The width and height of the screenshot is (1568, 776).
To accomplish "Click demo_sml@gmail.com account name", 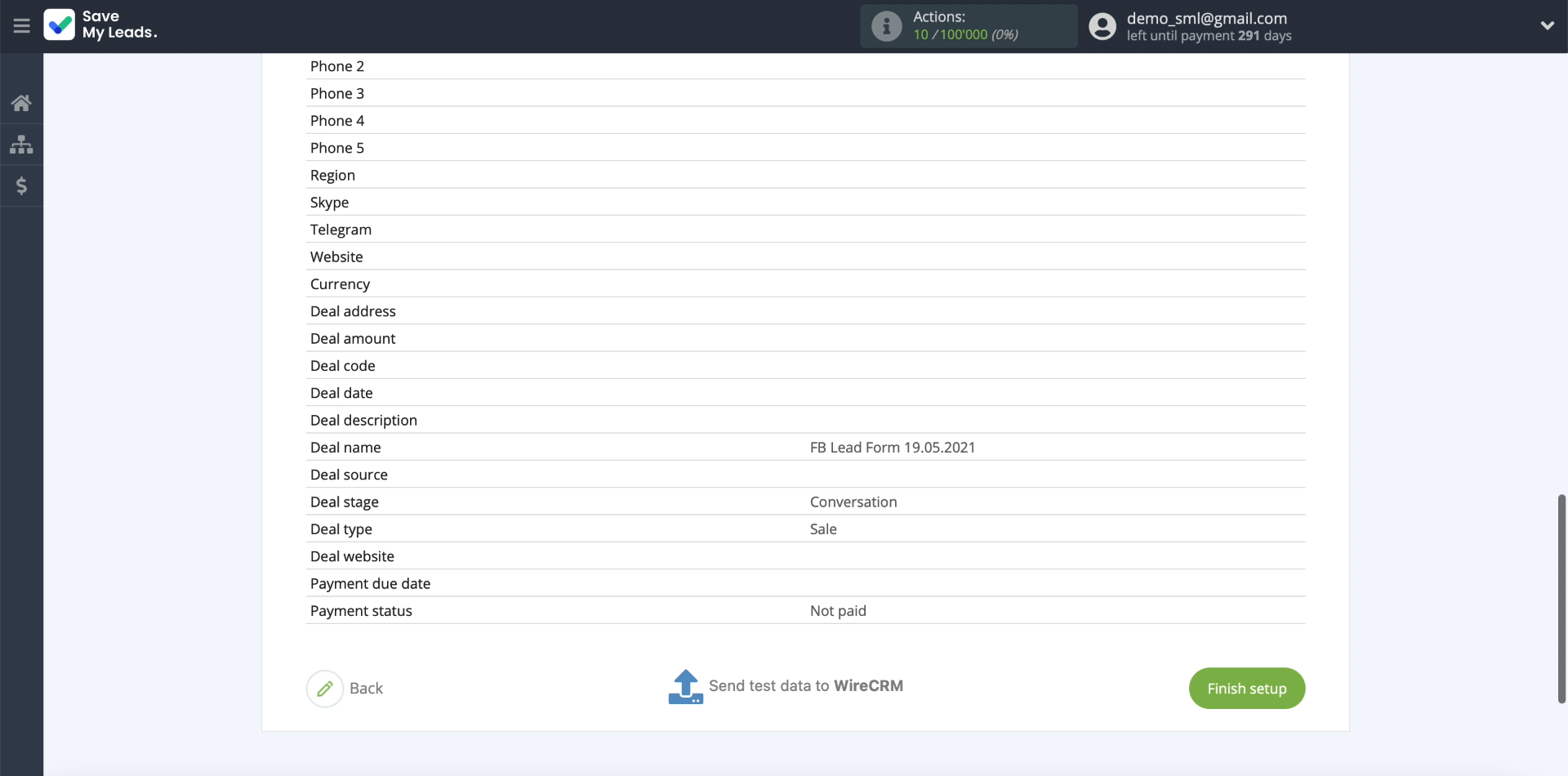I will 1206,18.
